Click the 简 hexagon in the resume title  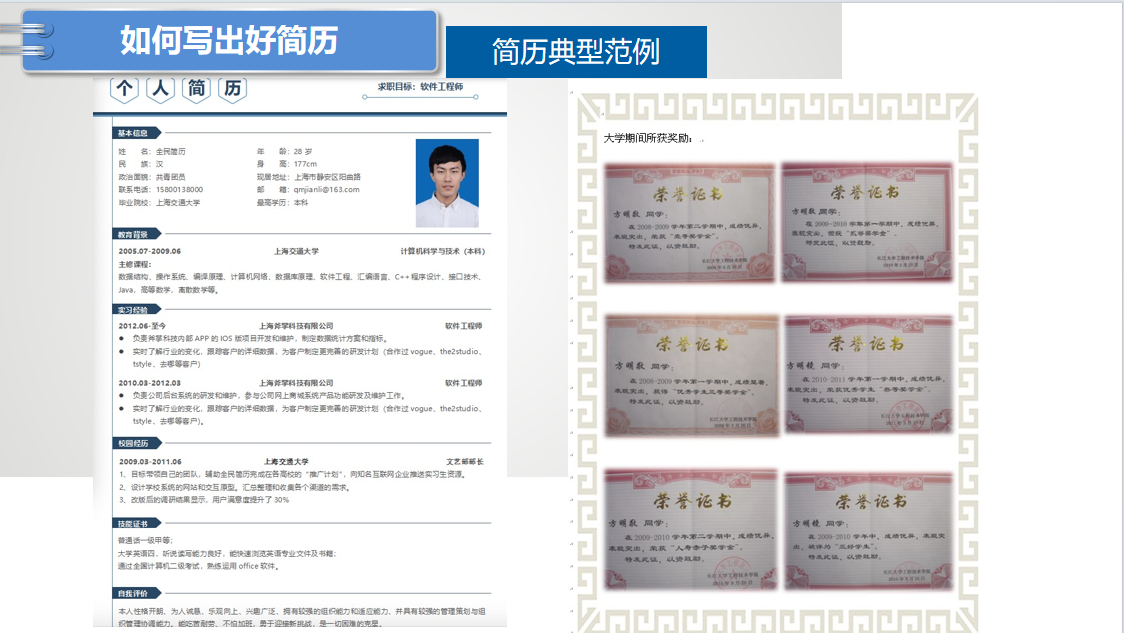click(x=197, y=89)
